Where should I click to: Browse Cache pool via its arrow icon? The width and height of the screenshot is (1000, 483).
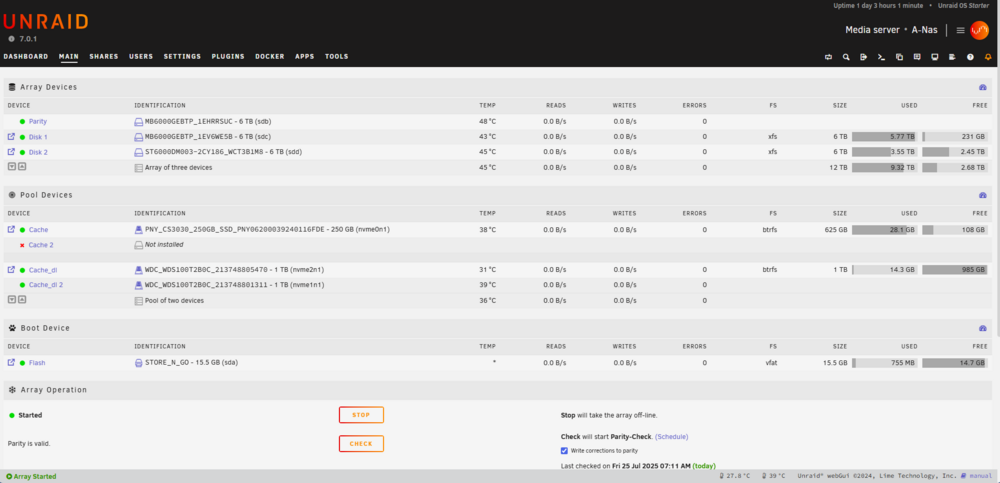(11, 229)
